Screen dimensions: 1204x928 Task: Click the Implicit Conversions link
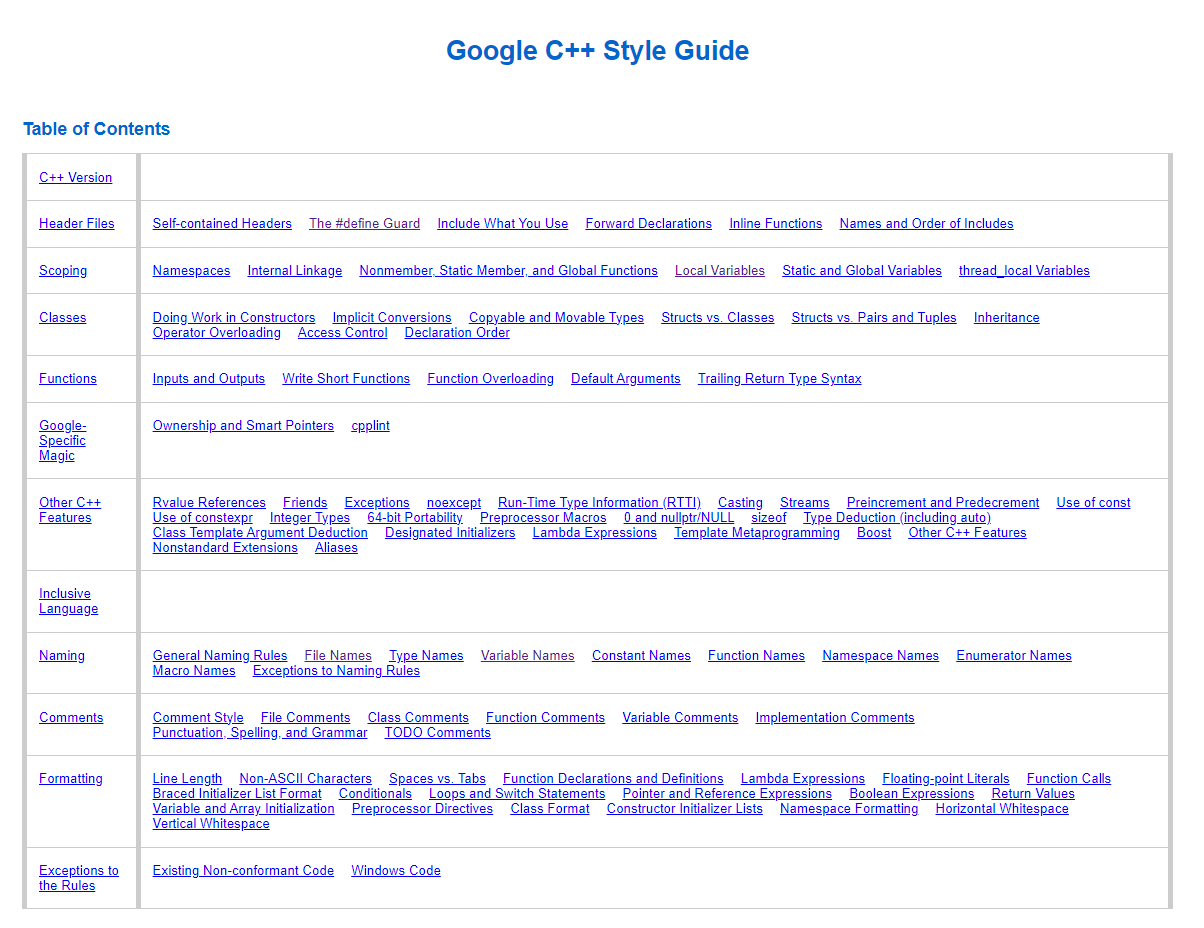[x=392, y=318]
